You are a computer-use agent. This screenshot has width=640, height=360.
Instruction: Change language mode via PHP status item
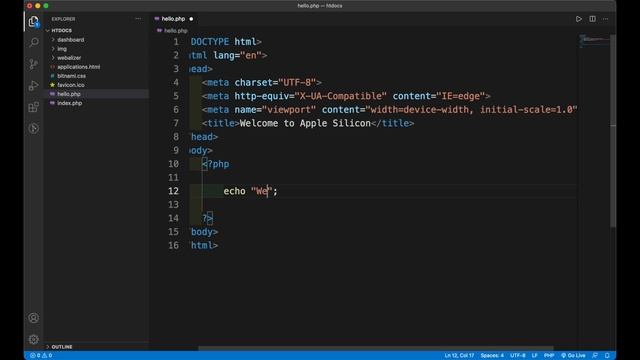[549, 356]
